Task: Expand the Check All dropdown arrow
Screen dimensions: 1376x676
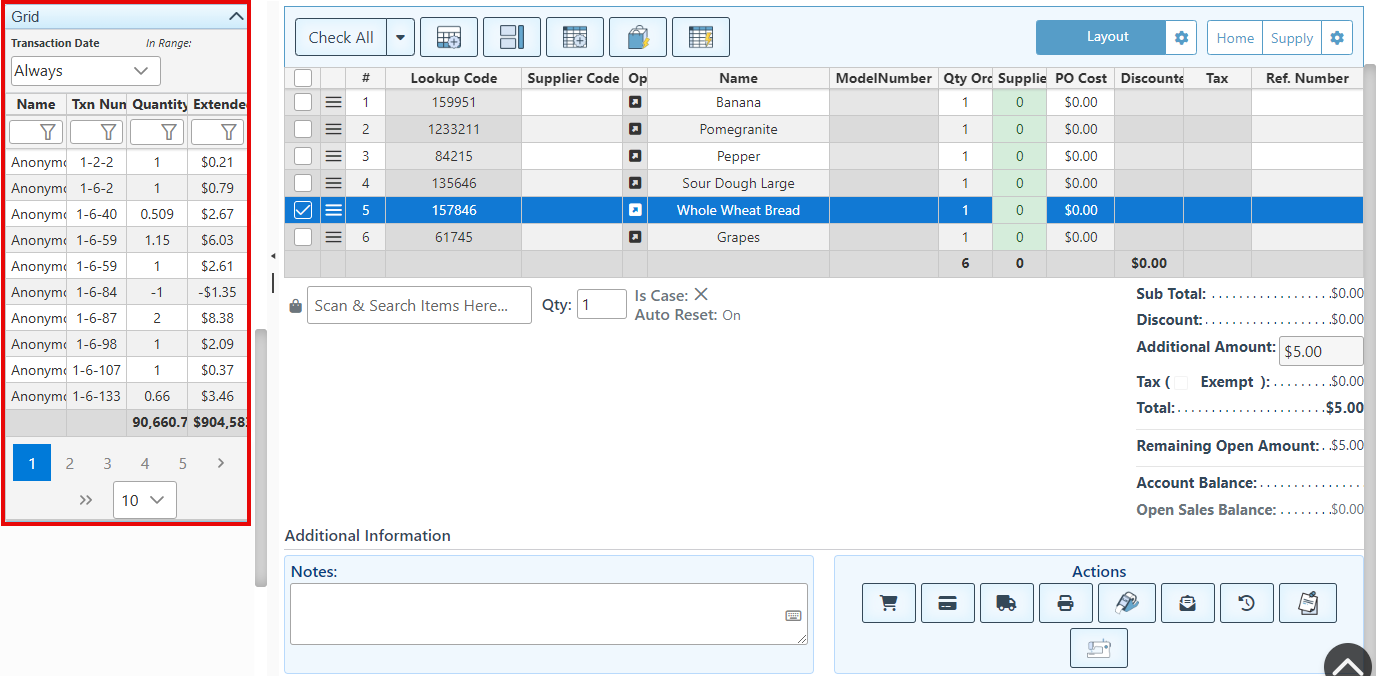Action: (400, 38)
